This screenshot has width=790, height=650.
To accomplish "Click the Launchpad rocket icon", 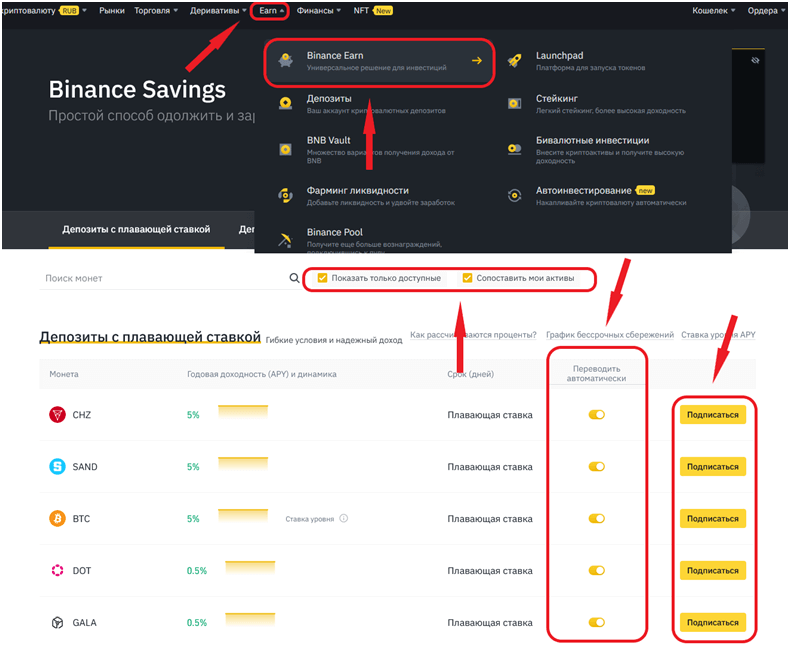I will tap(514, 60).
